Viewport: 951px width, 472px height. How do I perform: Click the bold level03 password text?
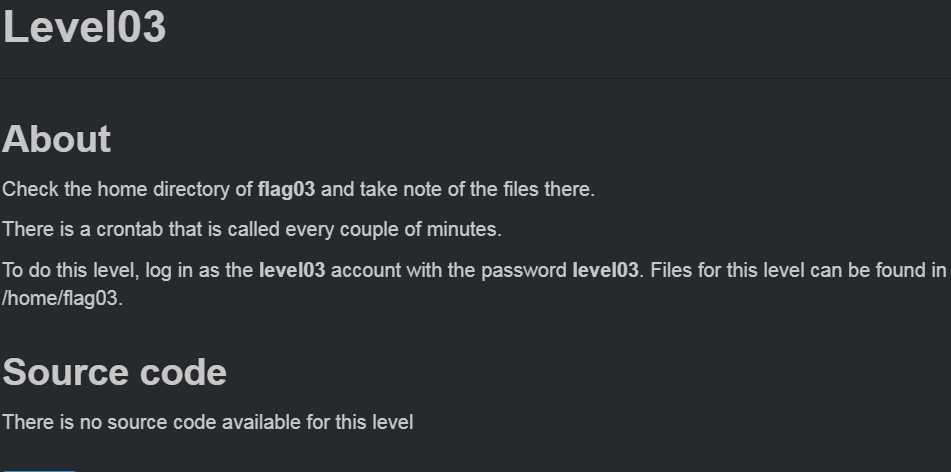pos(605,270)
